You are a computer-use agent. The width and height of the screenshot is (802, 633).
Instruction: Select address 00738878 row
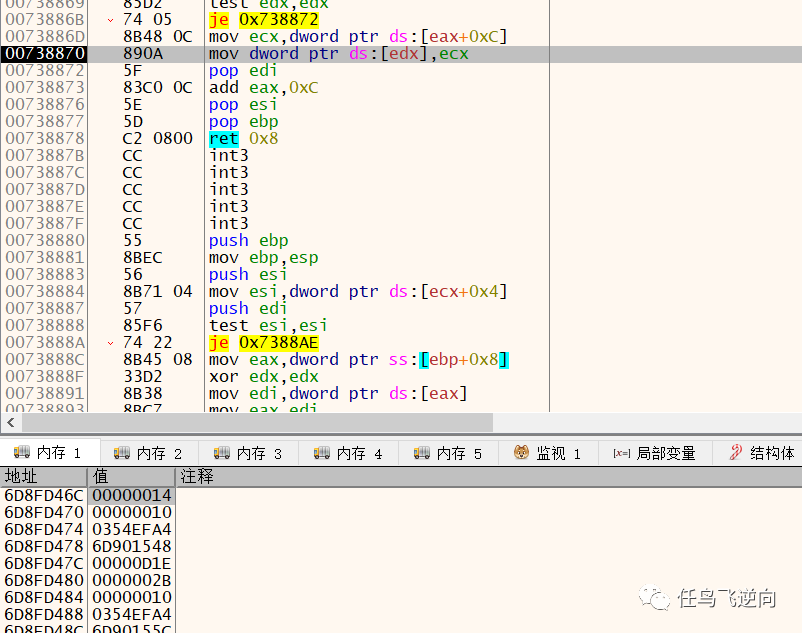click(x=45, y=139)
